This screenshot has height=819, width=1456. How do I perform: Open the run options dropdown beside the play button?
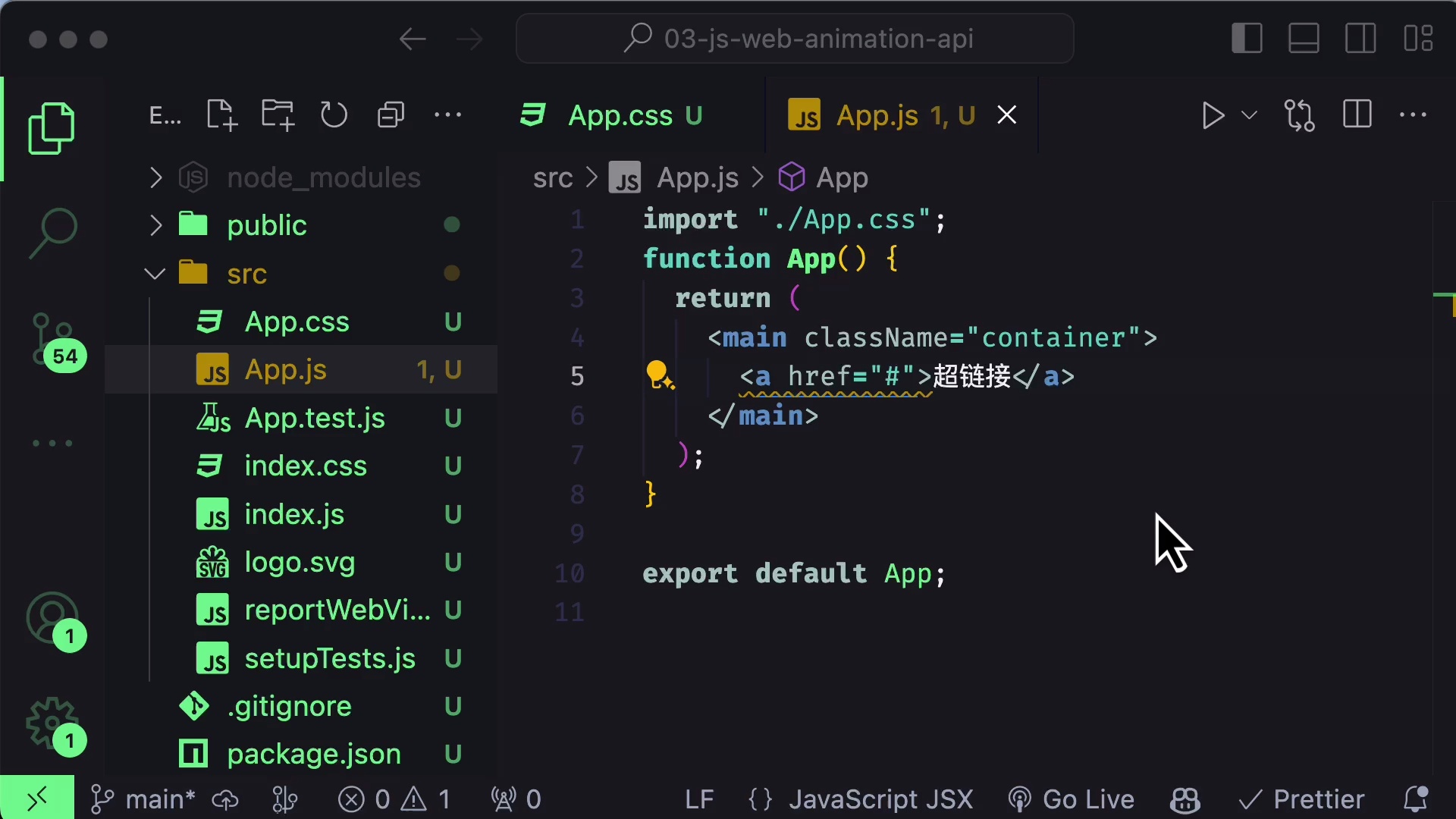tap(1250, 115)
